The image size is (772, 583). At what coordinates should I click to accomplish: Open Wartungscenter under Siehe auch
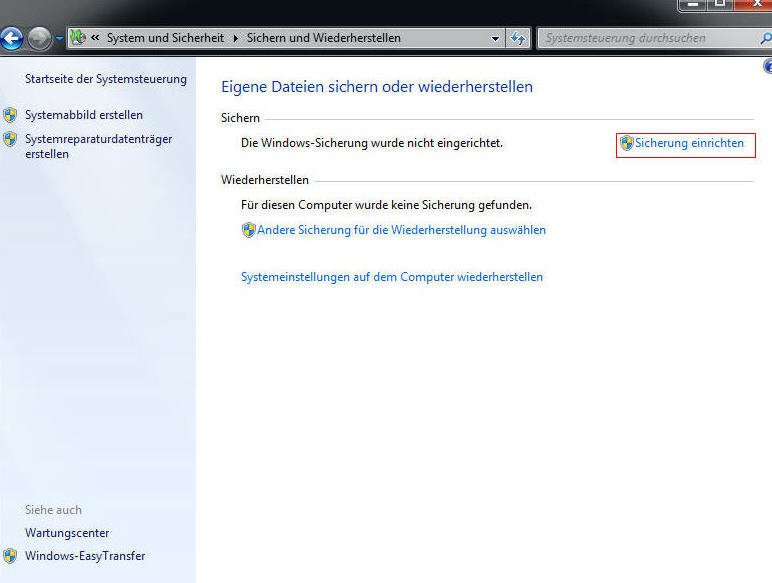click(67, 533)
